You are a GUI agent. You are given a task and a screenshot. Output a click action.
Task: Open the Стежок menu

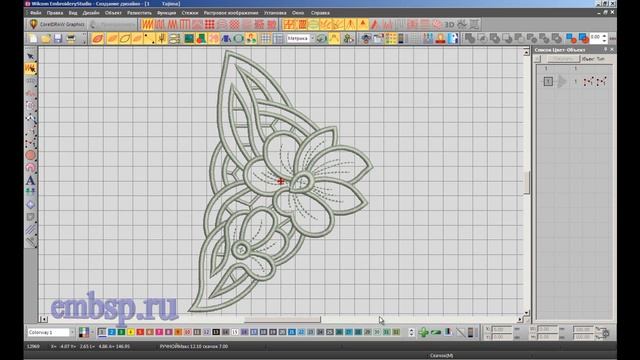pyautogui.click(x=190, y=13)
